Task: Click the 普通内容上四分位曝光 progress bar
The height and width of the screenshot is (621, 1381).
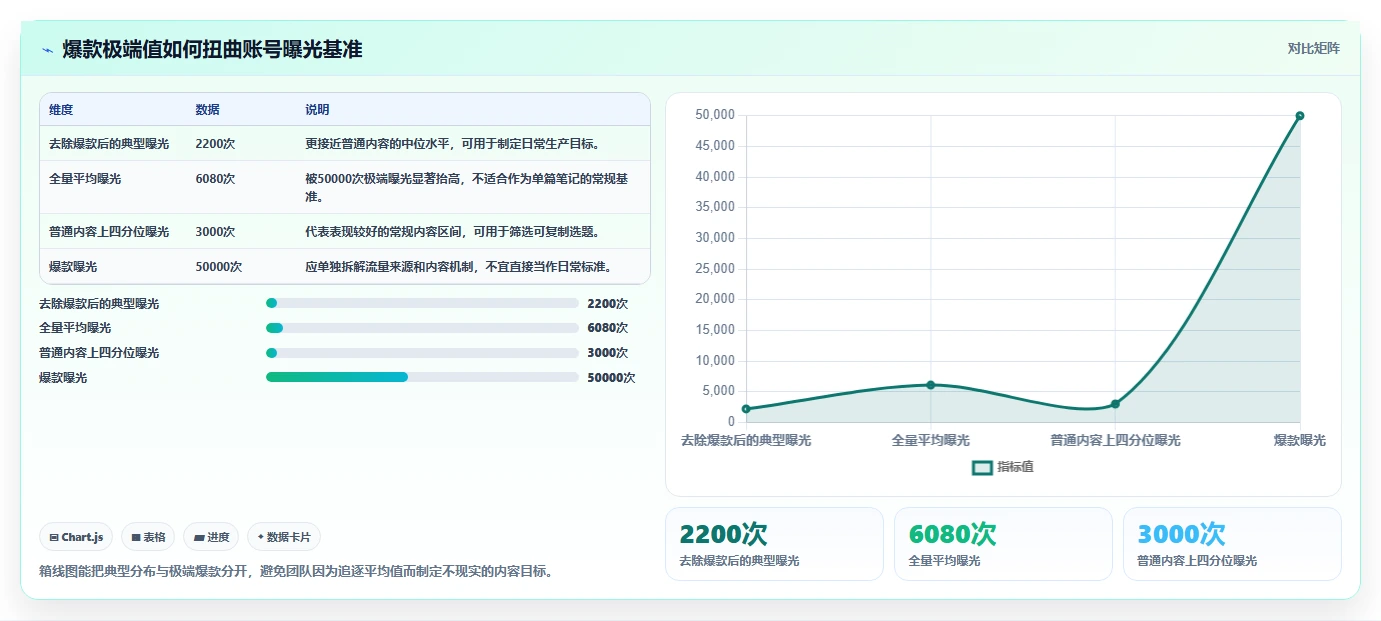Action: click(422, 353)
